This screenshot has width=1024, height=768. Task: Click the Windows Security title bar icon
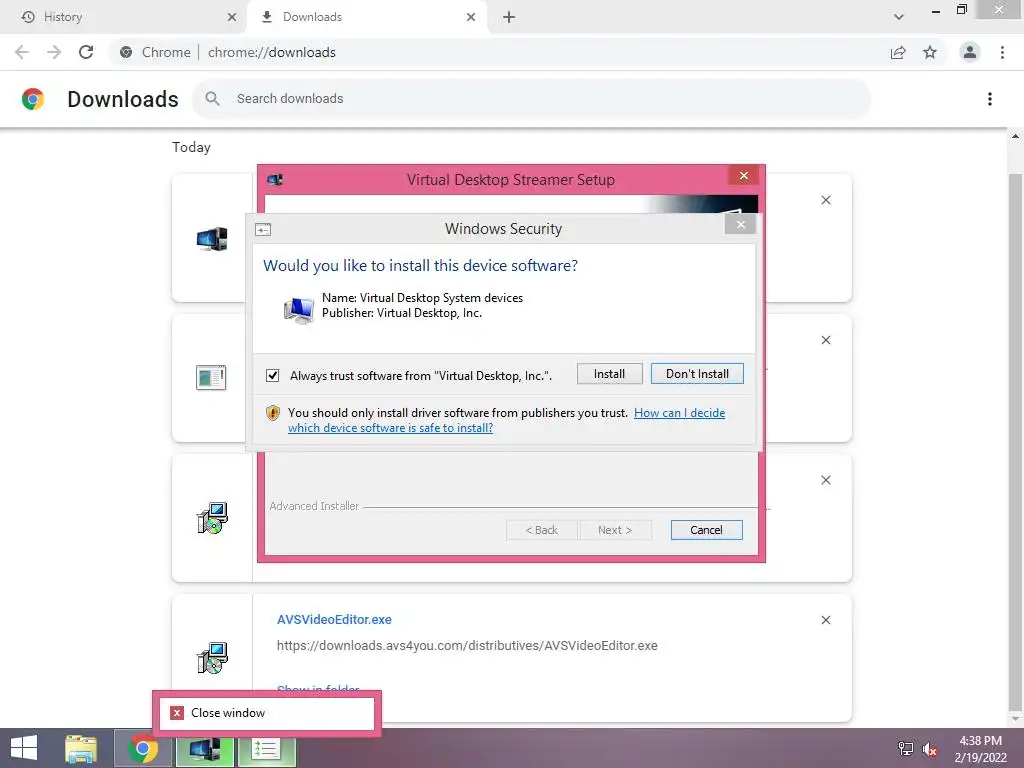click(x=263, y=229)
